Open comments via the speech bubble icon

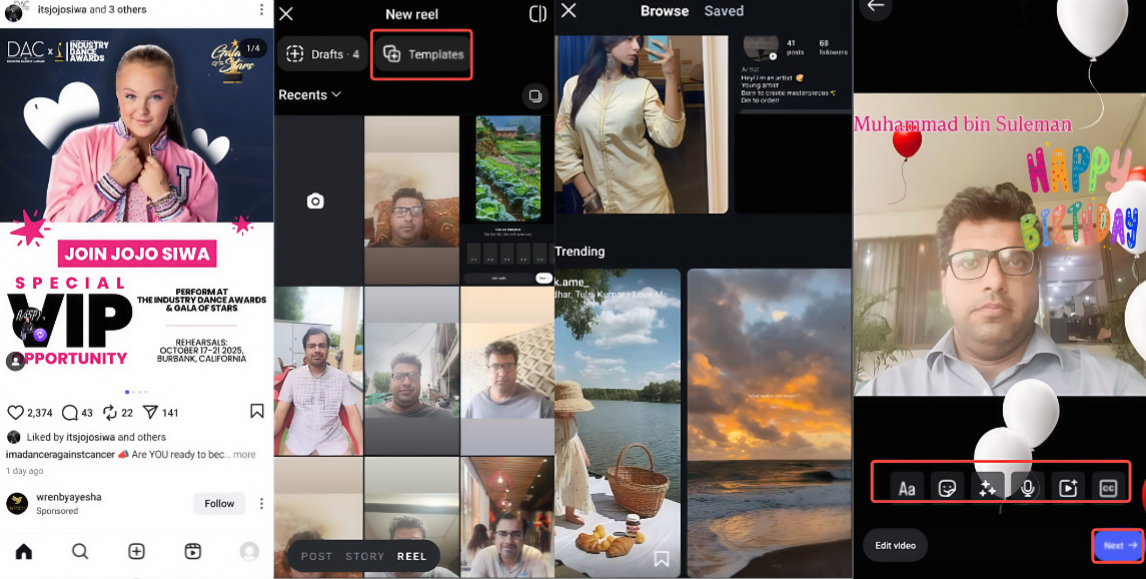[x=69, y=412]
